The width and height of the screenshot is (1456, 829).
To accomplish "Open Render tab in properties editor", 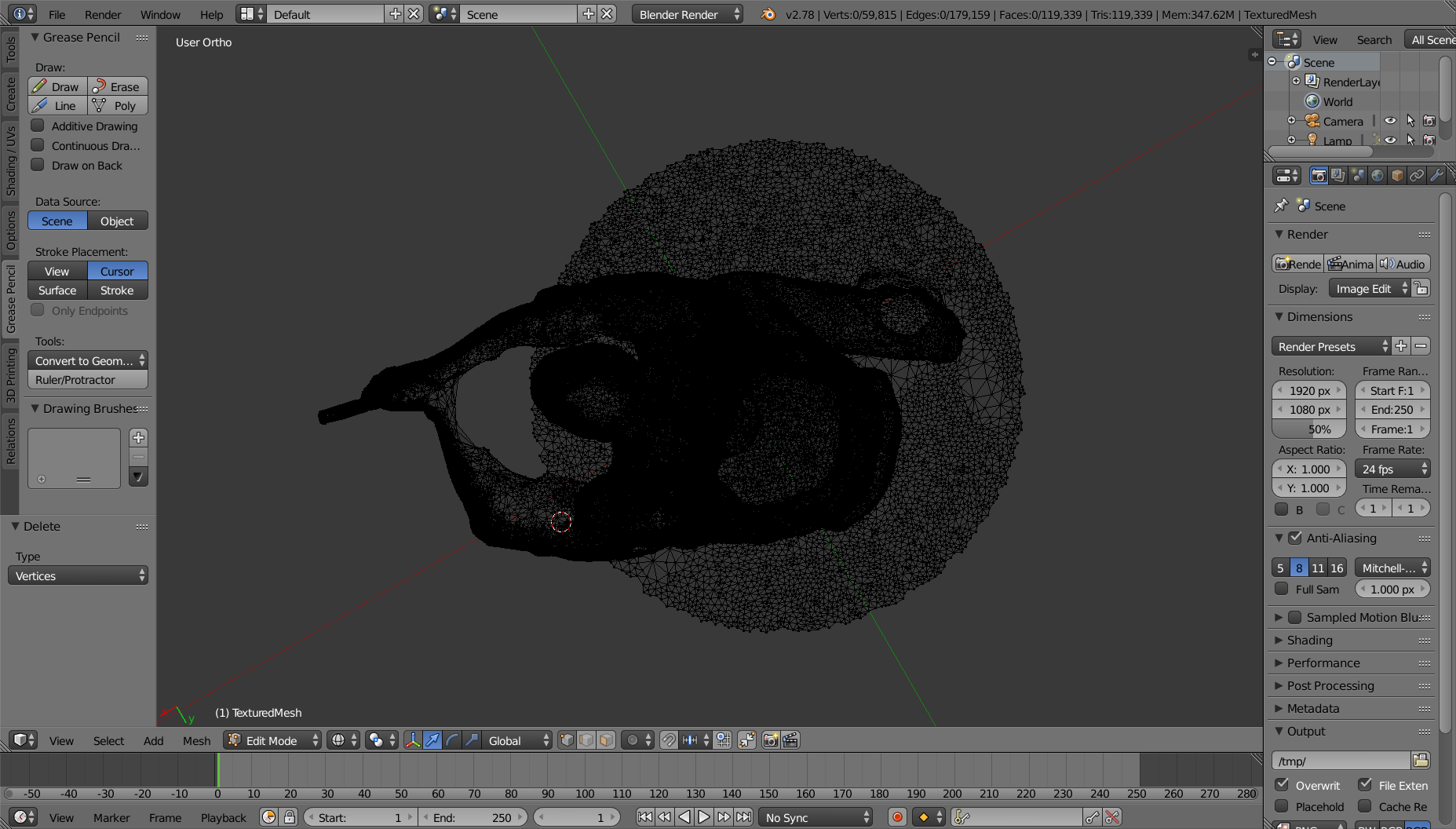I will point(1319,176).
